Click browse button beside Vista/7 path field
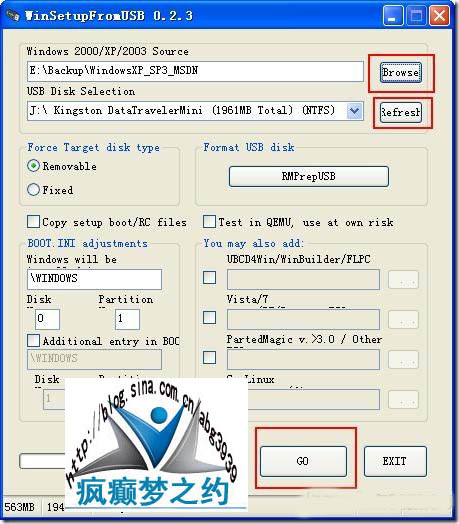Screen dimensions: 459x524 403,319
